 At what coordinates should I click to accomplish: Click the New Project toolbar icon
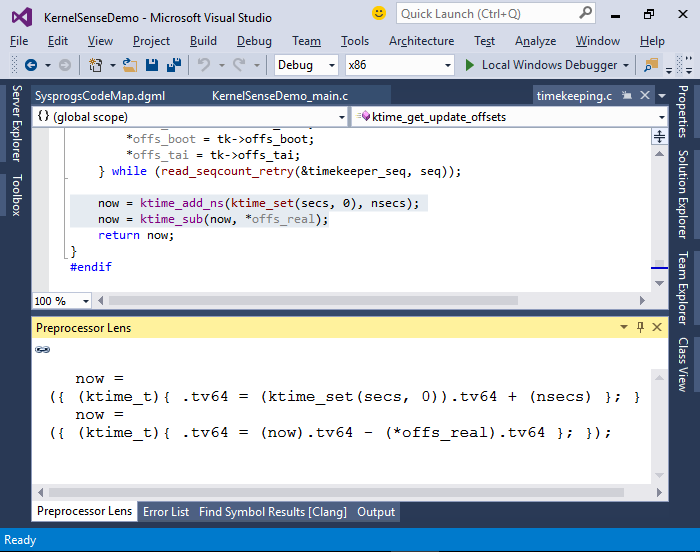point(95,65)
